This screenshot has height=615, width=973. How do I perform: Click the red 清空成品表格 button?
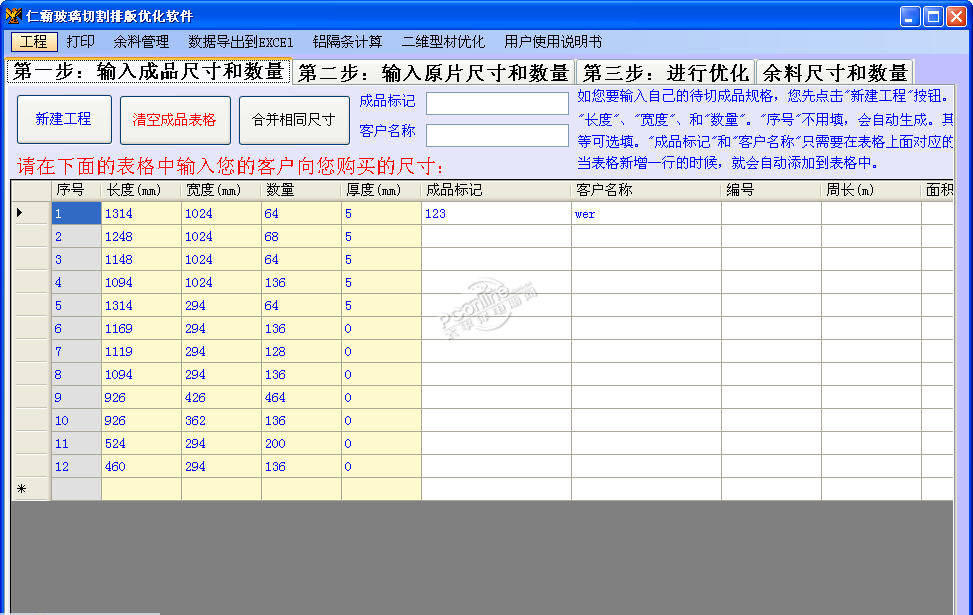(x=174, y=120)
